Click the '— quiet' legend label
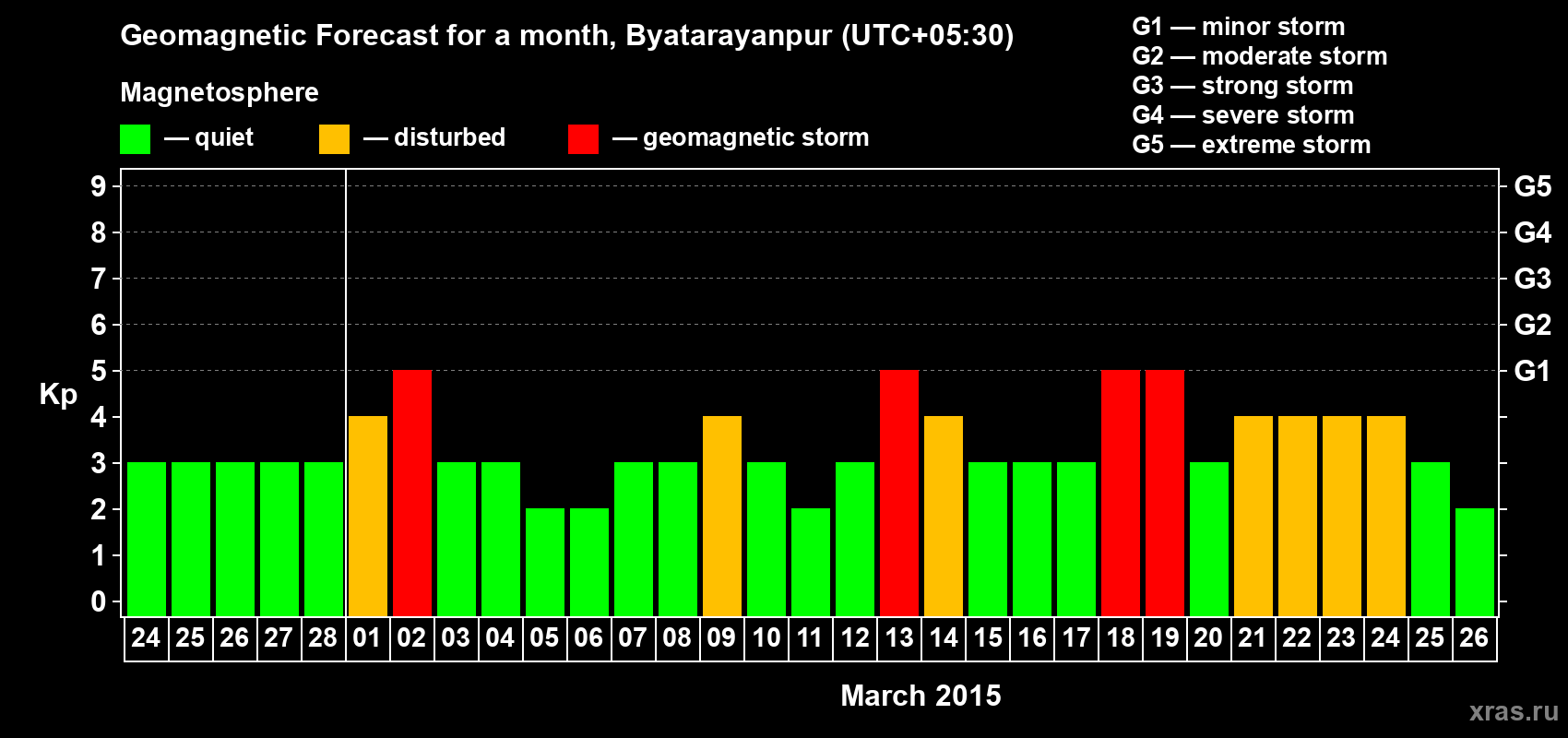Screen dimensions: 1568x738 point(208,138)
